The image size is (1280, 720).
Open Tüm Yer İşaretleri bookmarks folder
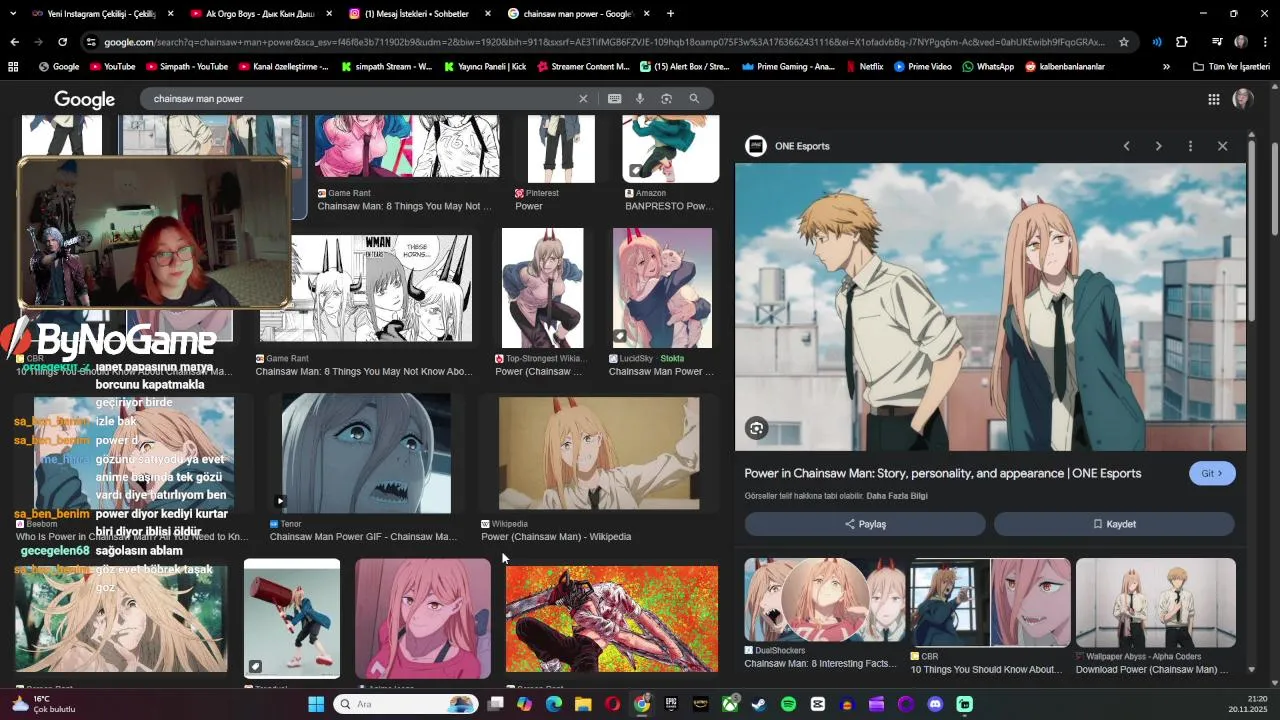point(1231,67)
